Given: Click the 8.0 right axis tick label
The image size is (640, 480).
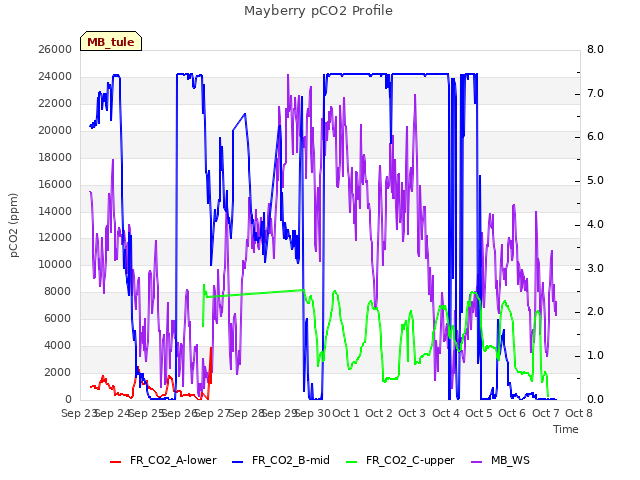Looking at the screenshot, I should [x=595, y=49].
